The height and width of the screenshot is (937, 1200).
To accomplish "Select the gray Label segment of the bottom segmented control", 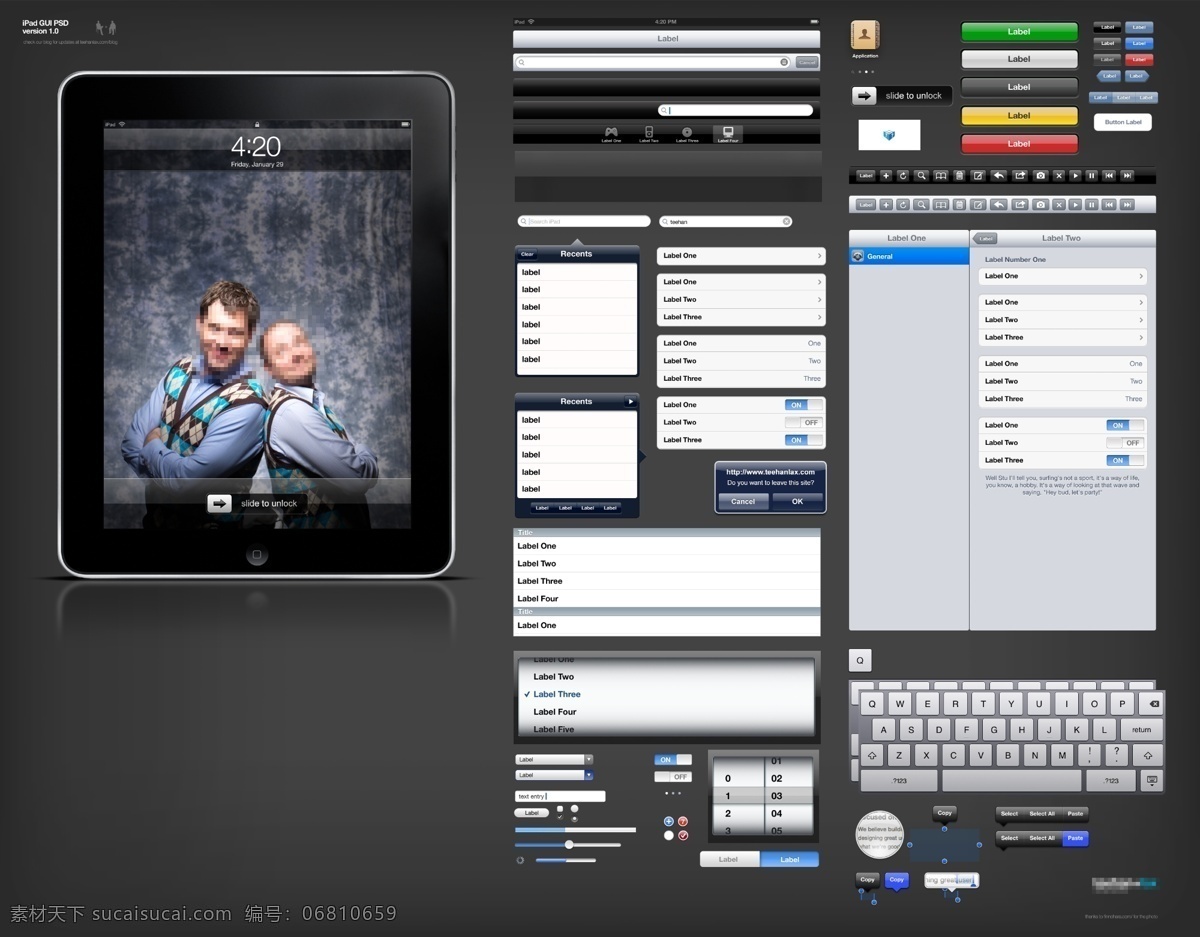I will (729, 859).
